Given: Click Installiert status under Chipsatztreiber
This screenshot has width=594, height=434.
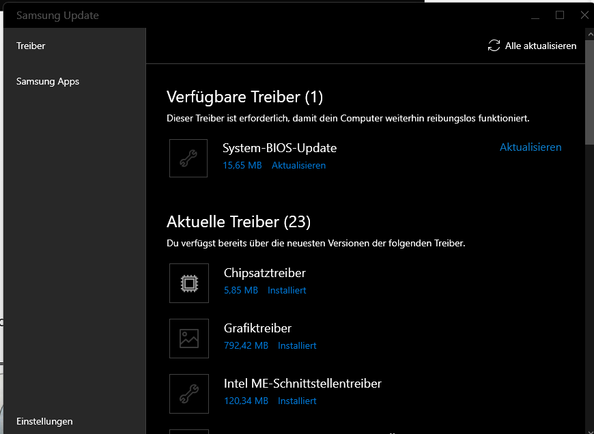Looking at the screenshot, I should [287, 290].
